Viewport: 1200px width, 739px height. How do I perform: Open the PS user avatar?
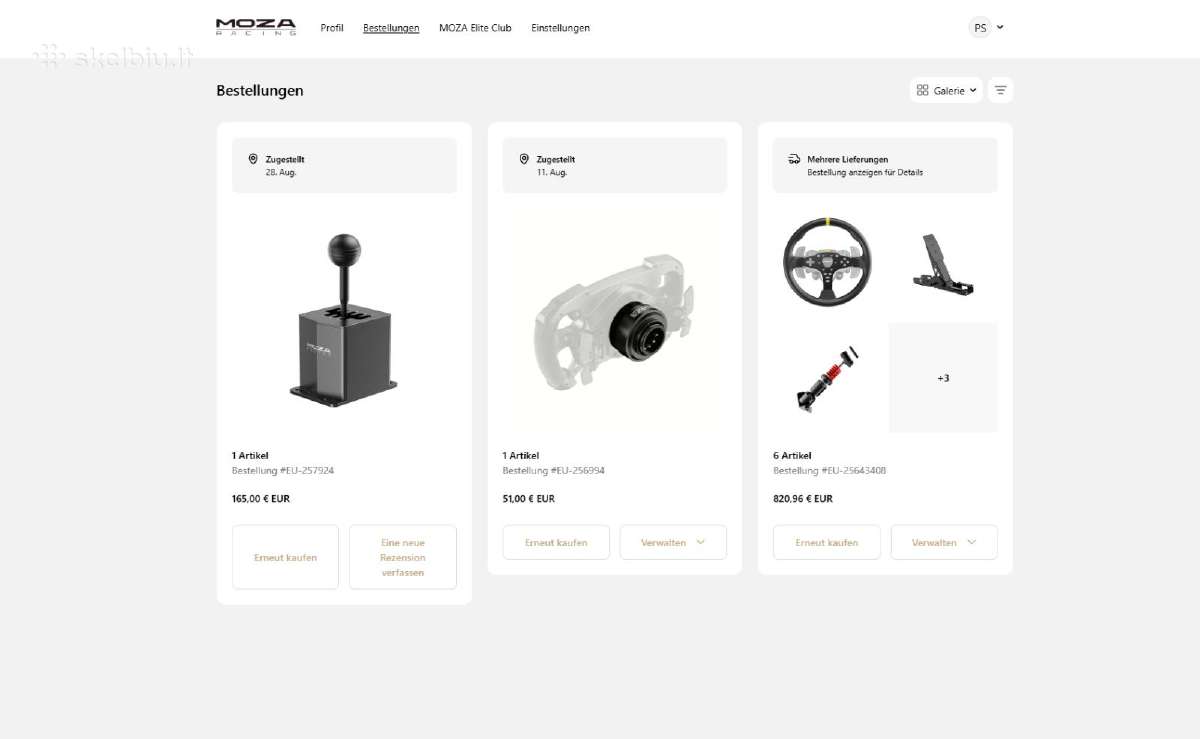point(980,28)
